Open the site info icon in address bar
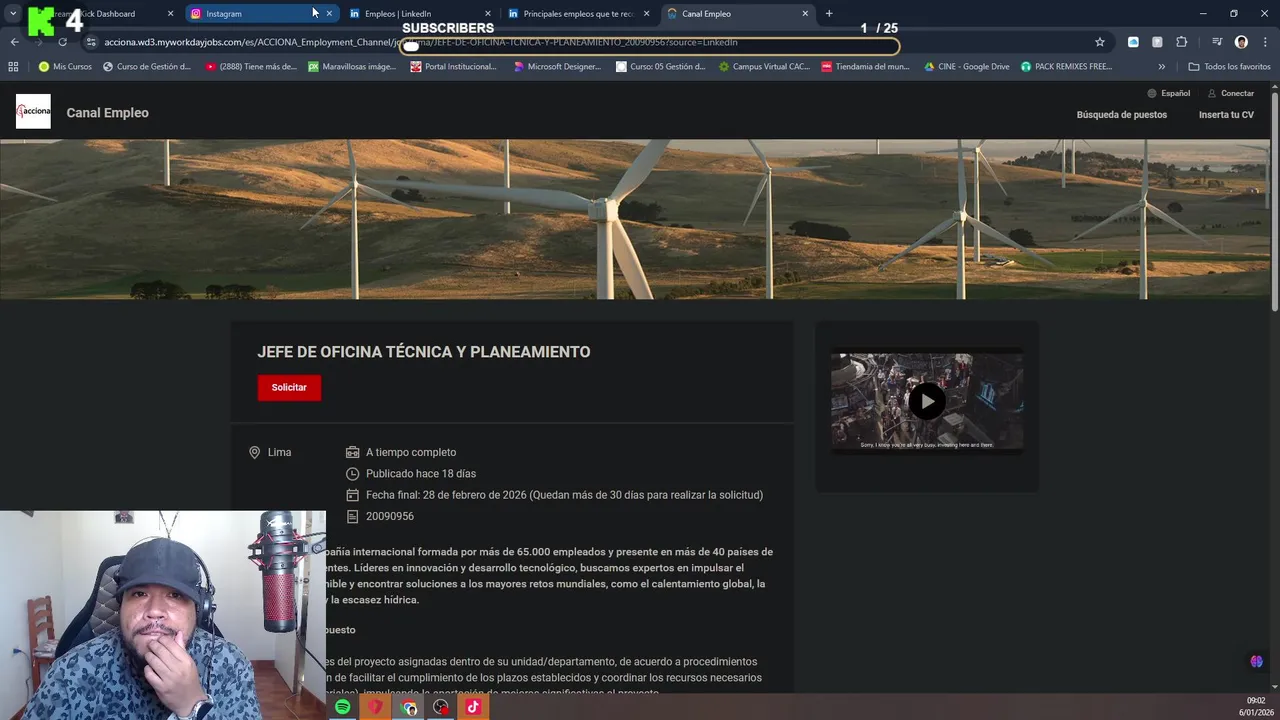The width and height of the screenshot is (1280, 720). (91, 42)
